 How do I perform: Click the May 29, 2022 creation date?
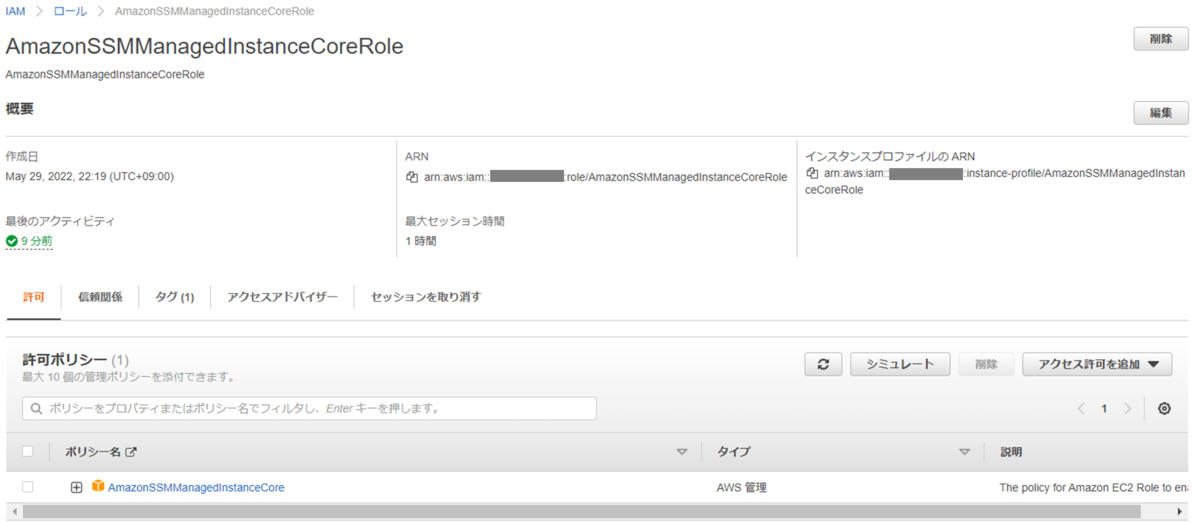[x=89, y=176]
